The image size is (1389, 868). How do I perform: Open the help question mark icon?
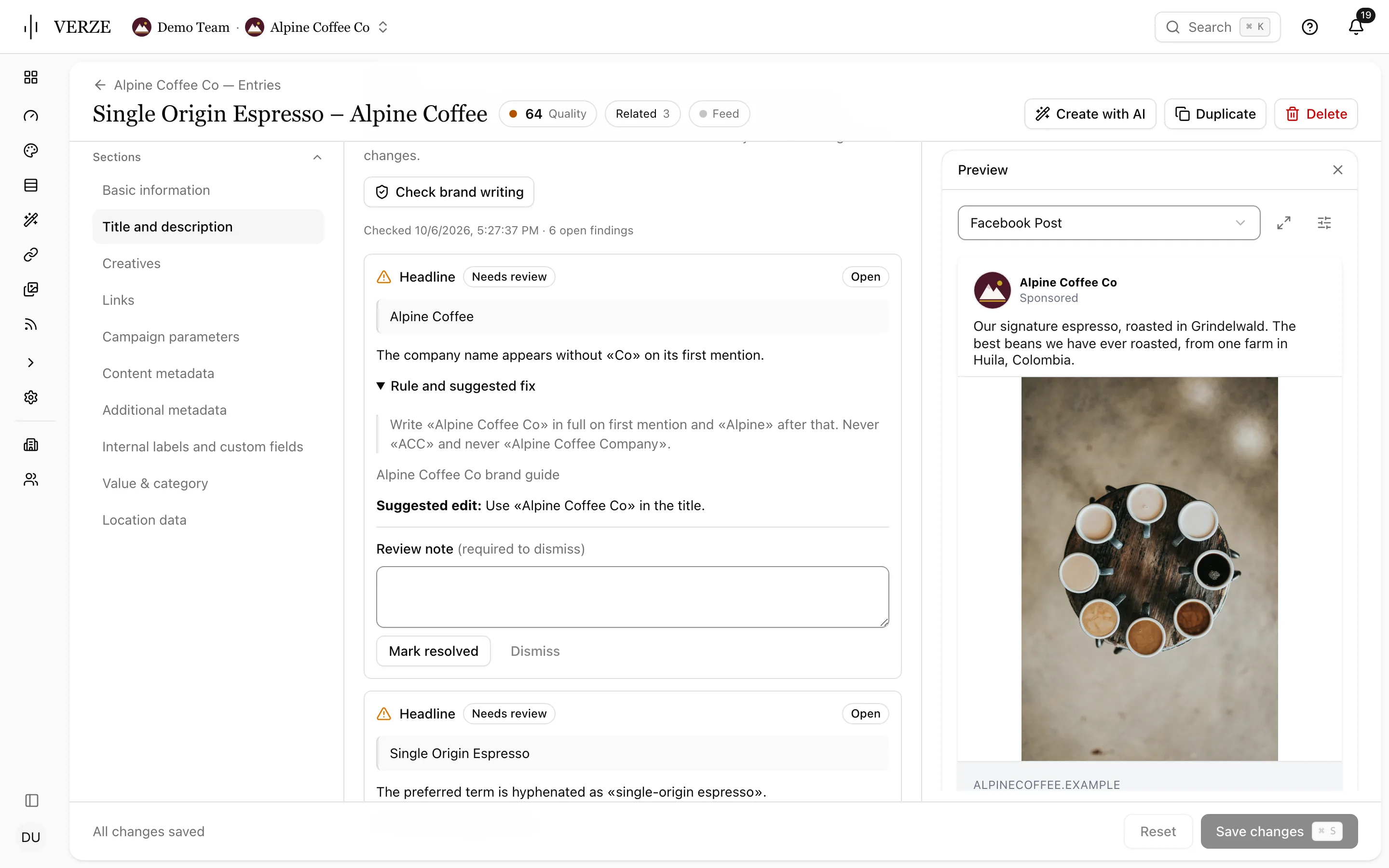(x=1309, y=27)
